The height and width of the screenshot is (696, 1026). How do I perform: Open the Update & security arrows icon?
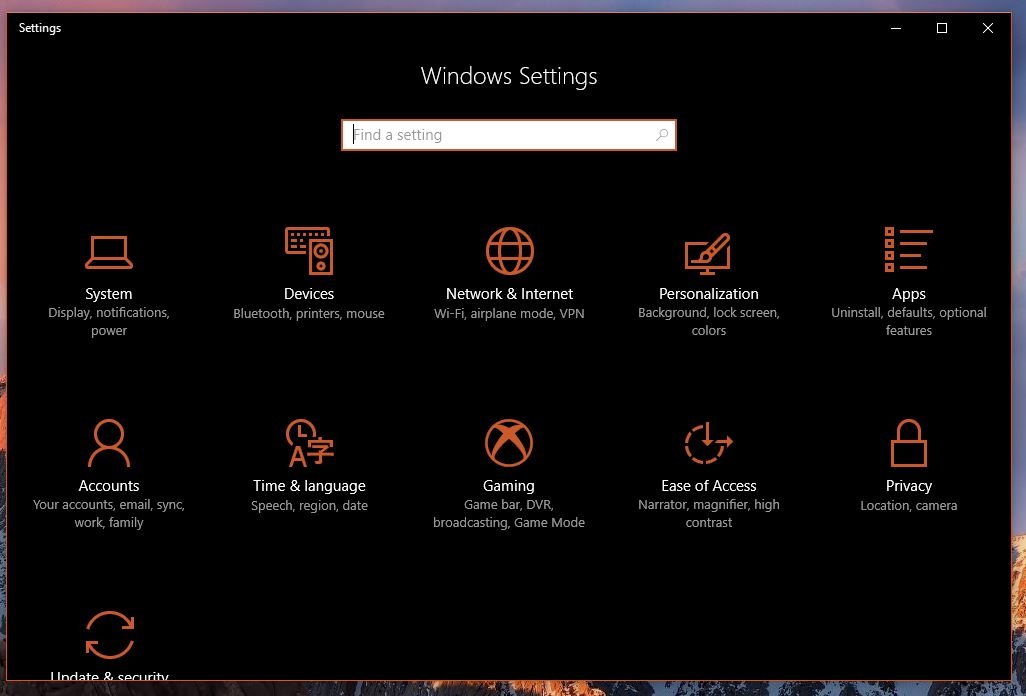click(x=110, y=635)
